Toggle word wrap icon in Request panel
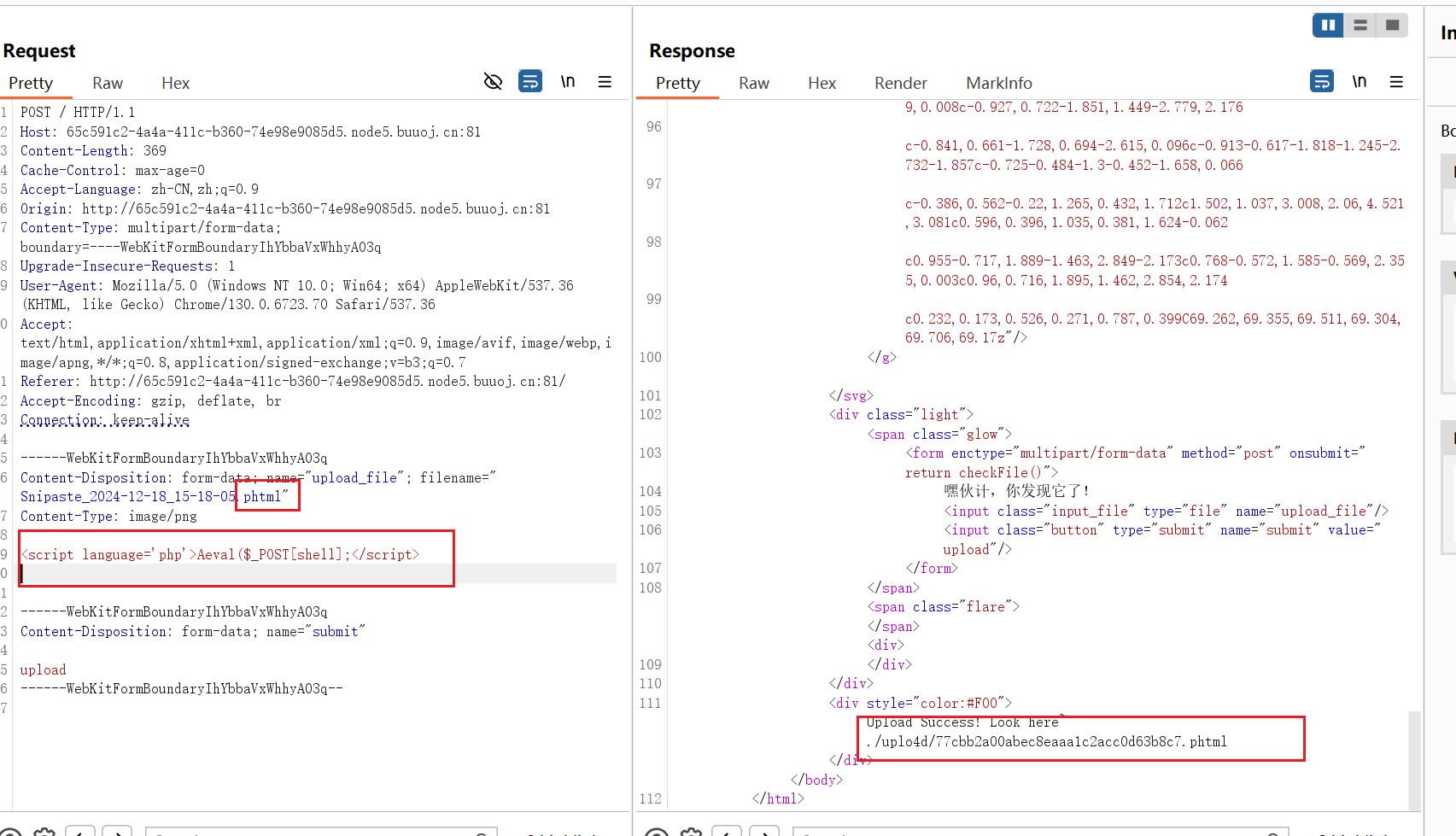 click(530, 81)
